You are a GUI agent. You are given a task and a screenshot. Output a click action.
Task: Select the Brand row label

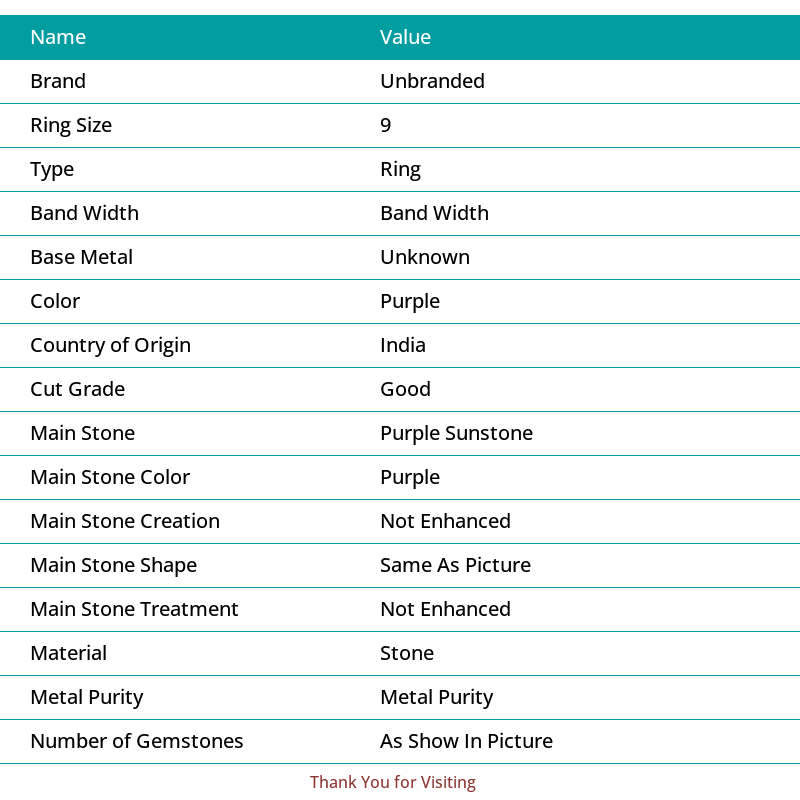[58, 81]
